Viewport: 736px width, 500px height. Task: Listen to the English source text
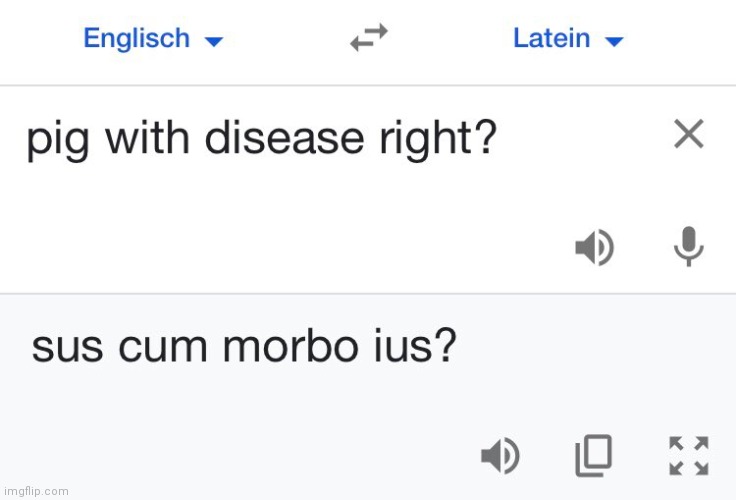(594, 247)
